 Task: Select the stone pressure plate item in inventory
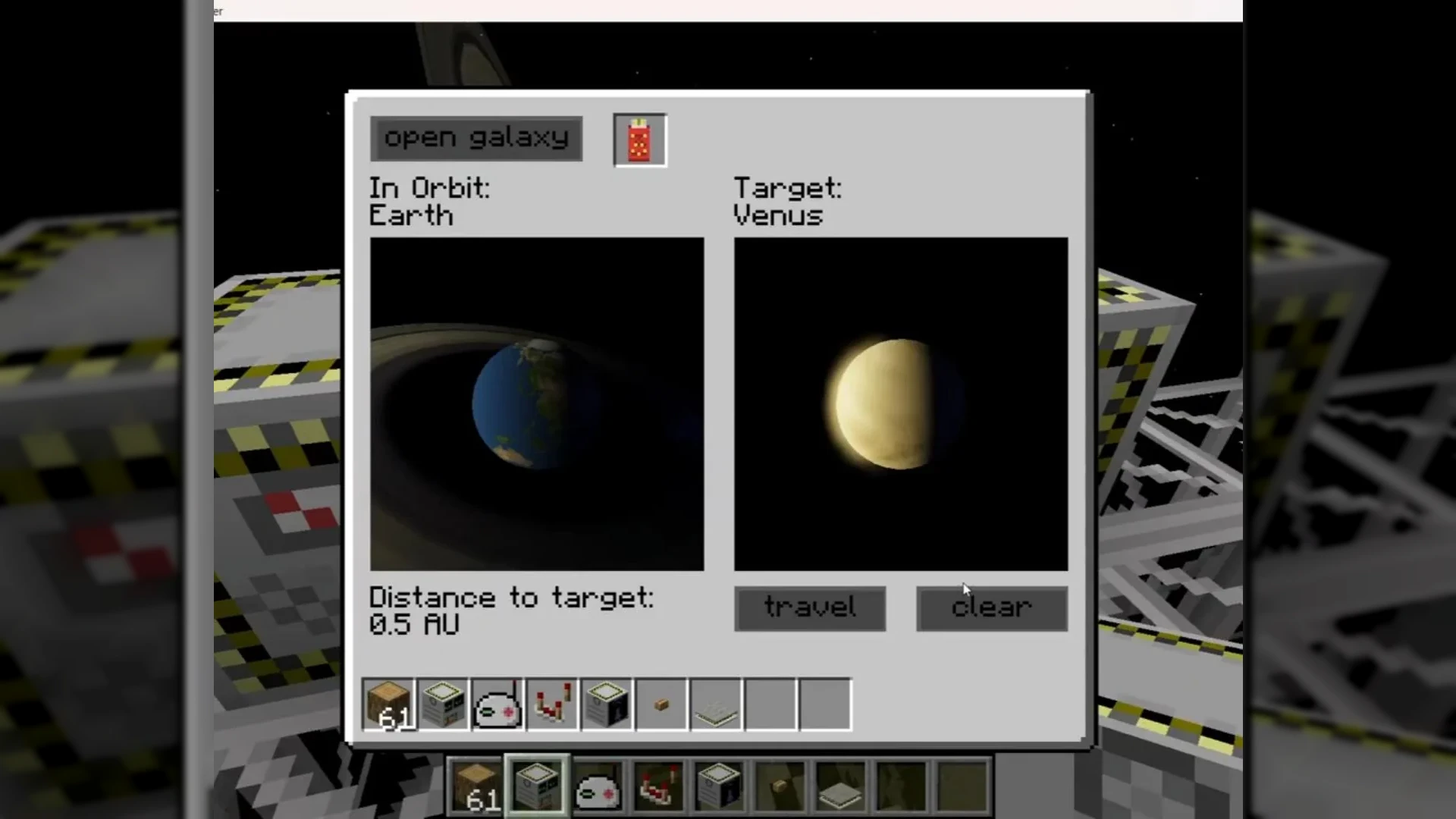716,705
